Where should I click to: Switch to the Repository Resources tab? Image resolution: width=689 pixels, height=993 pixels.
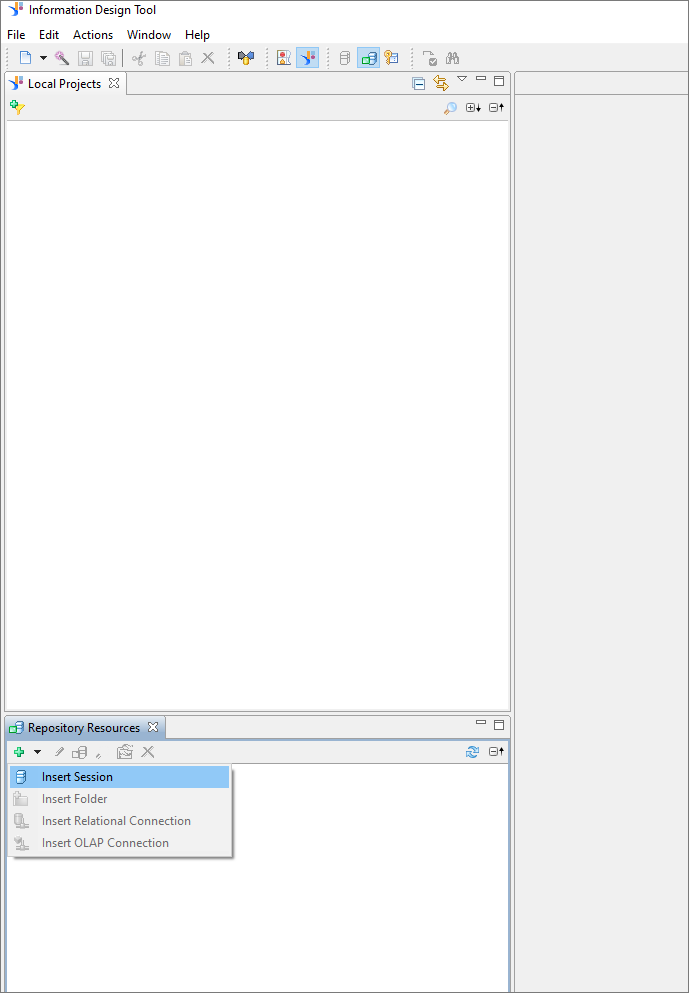click(83, 728)
